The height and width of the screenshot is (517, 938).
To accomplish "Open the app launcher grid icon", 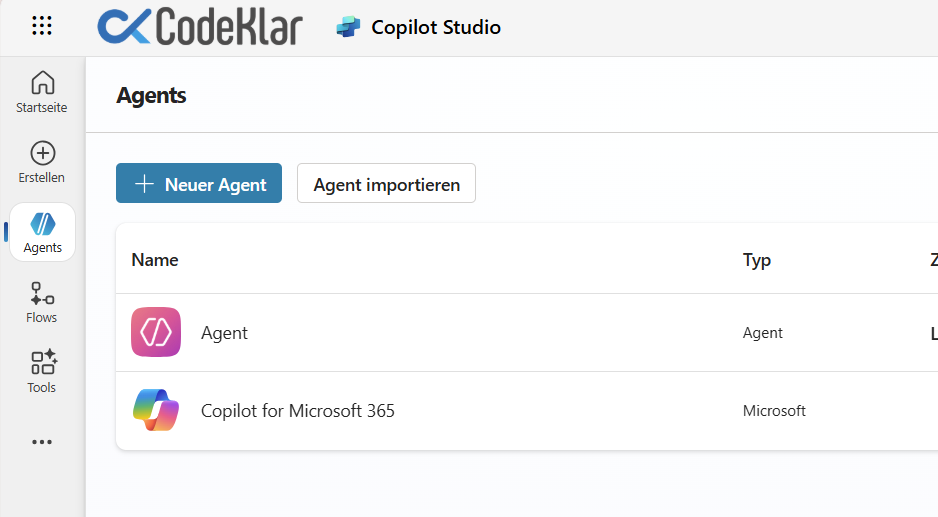I will 42,27.
